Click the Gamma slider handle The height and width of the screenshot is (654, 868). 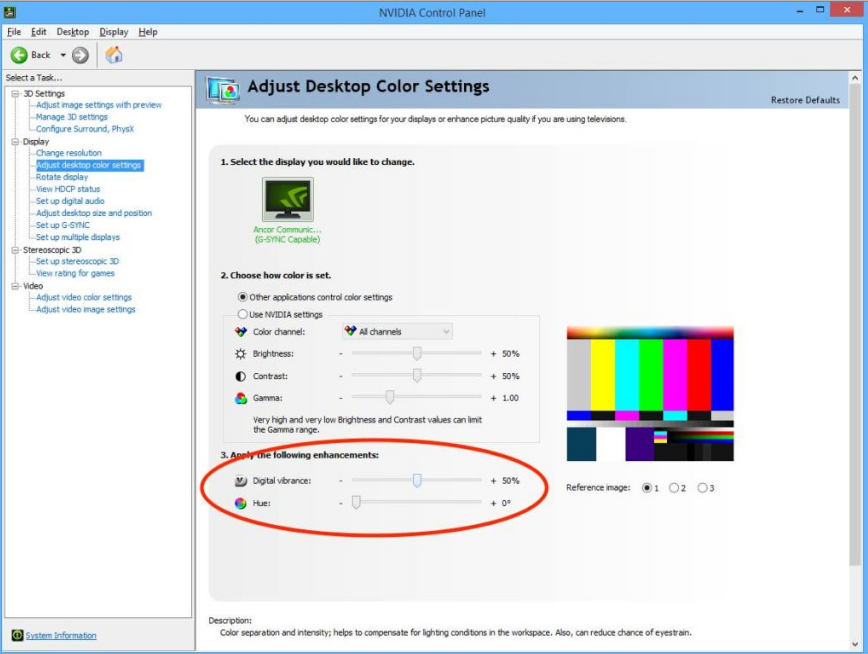(x=390, y=397)
